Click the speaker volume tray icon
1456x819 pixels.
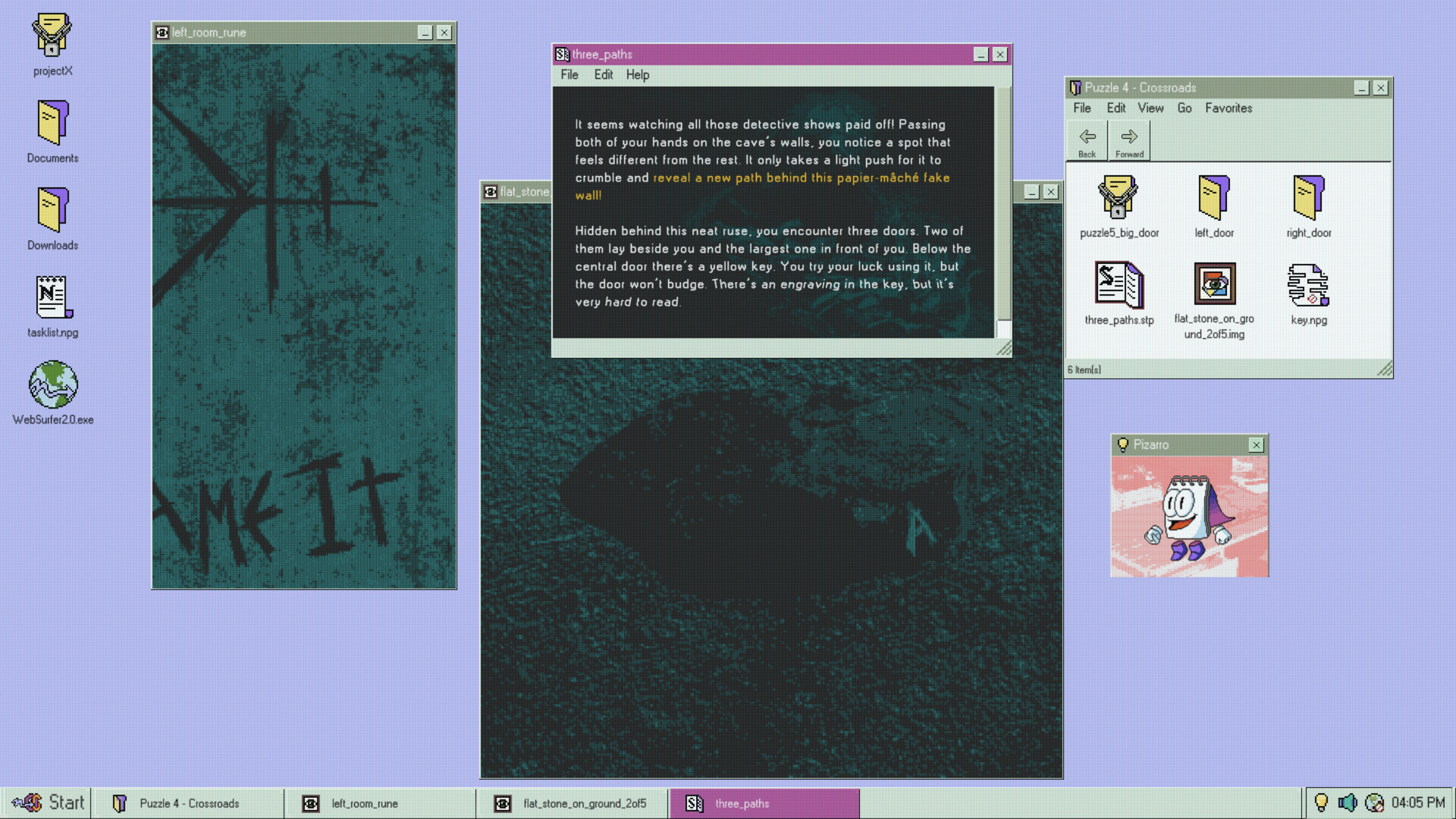(x=1347, y=802)
